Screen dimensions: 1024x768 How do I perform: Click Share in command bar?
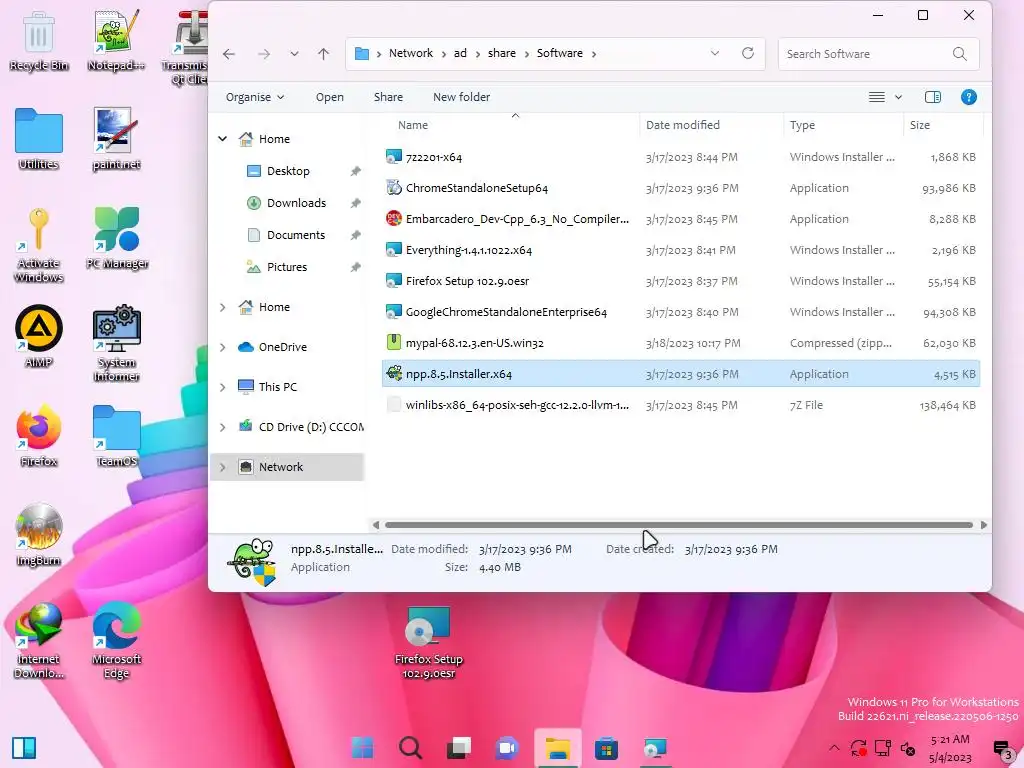[388, 97]
